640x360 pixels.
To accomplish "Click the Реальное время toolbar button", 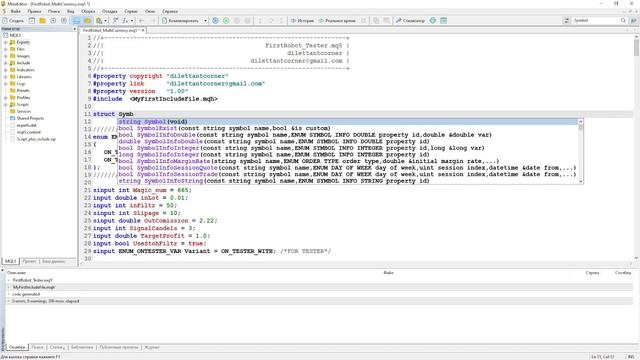I will 337,20.
